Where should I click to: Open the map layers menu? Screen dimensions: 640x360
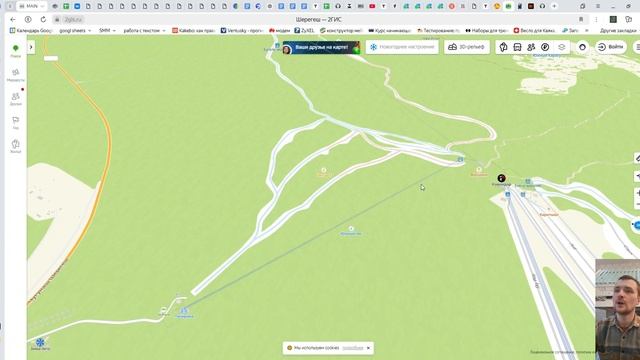point(562,47)
